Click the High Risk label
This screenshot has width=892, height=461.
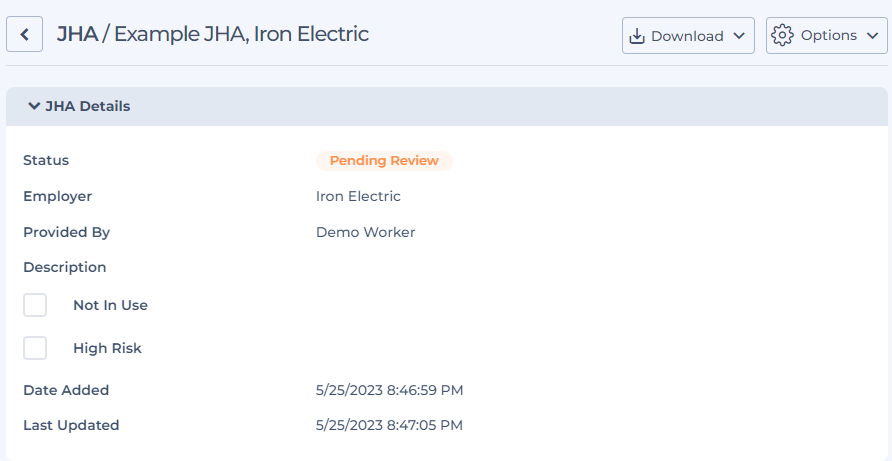pyautogui.click(x=108, y=348)
